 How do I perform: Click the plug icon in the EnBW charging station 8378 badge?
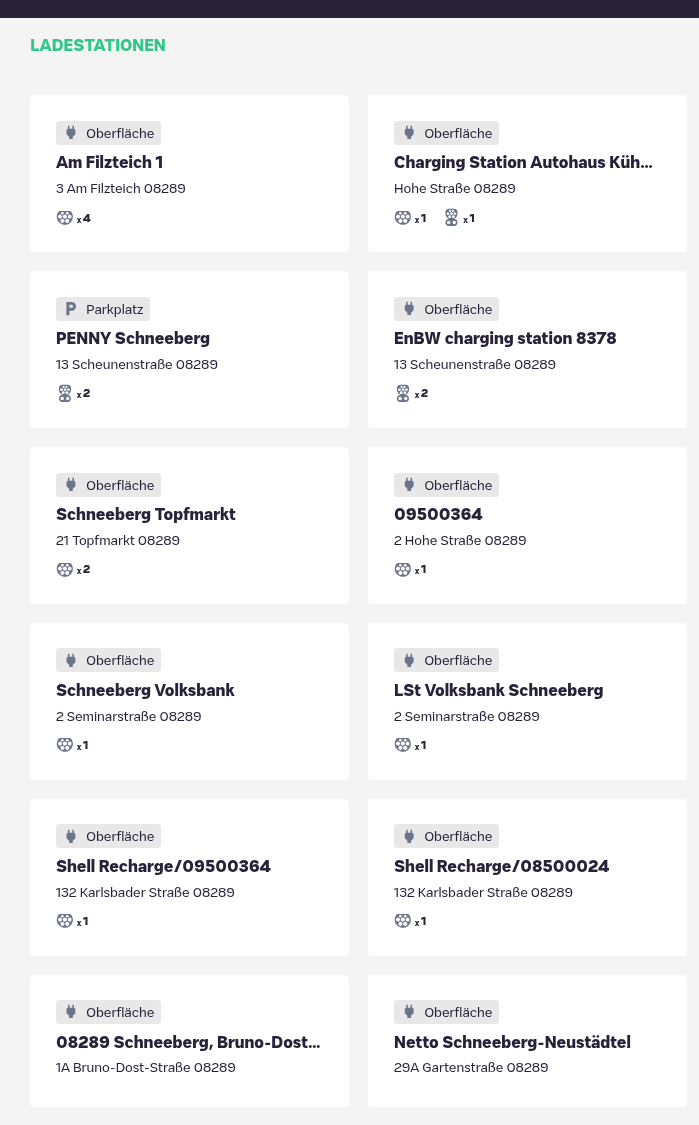click(x=409, y=309)
